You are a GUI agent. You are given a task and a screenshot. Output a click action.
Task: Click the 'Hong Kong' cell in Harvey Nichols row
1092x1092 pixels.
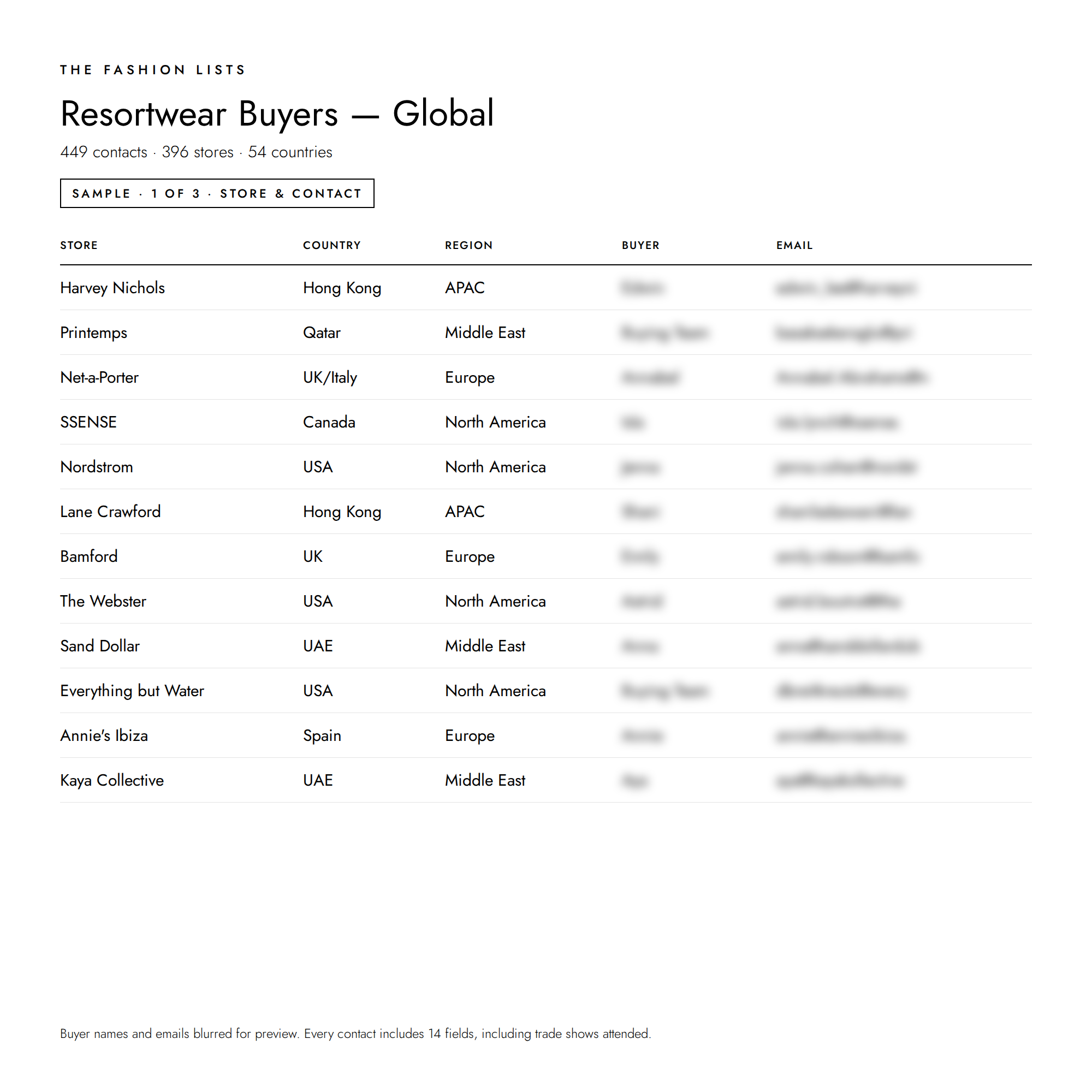pyautogui.click(x=342, y=288)
